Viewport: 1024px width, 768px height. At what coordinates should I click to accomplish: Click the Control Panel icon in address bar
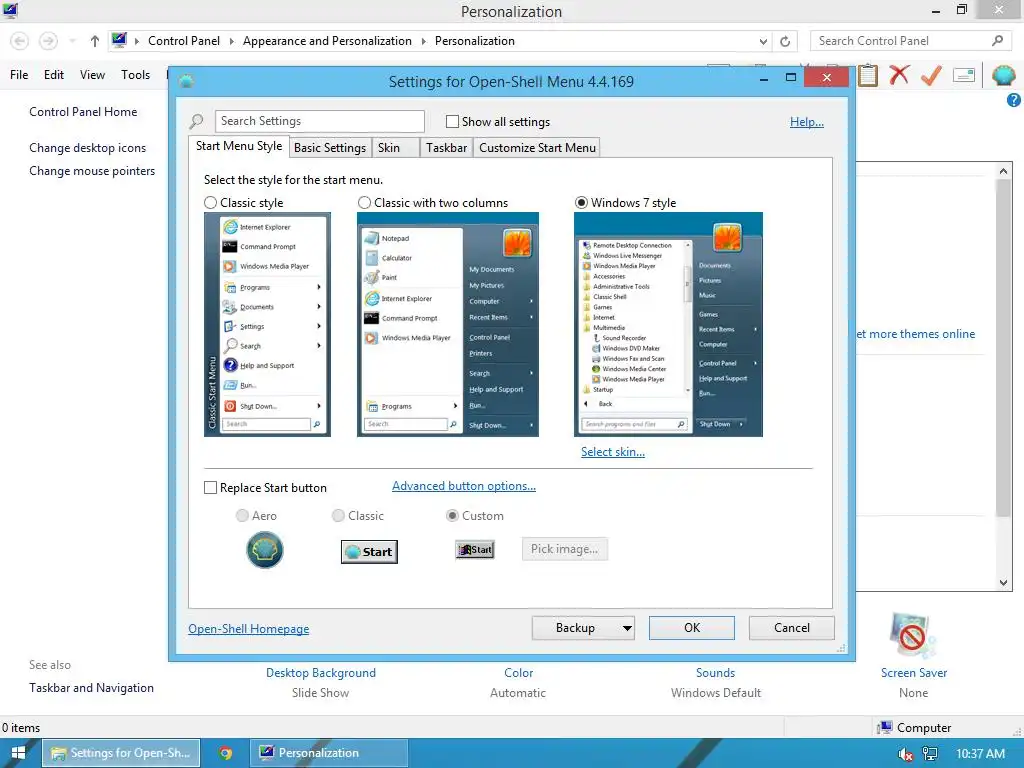click(x=119, y=40)
